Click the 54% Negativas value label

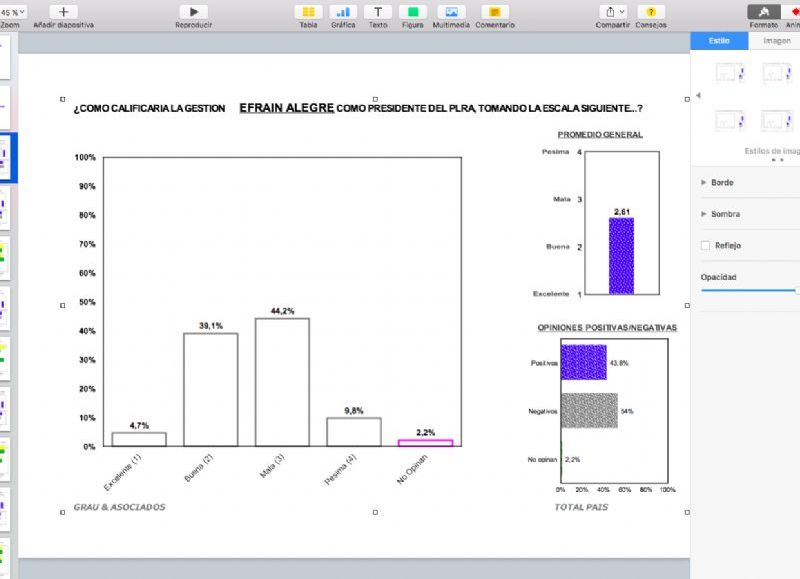[627, 411]
